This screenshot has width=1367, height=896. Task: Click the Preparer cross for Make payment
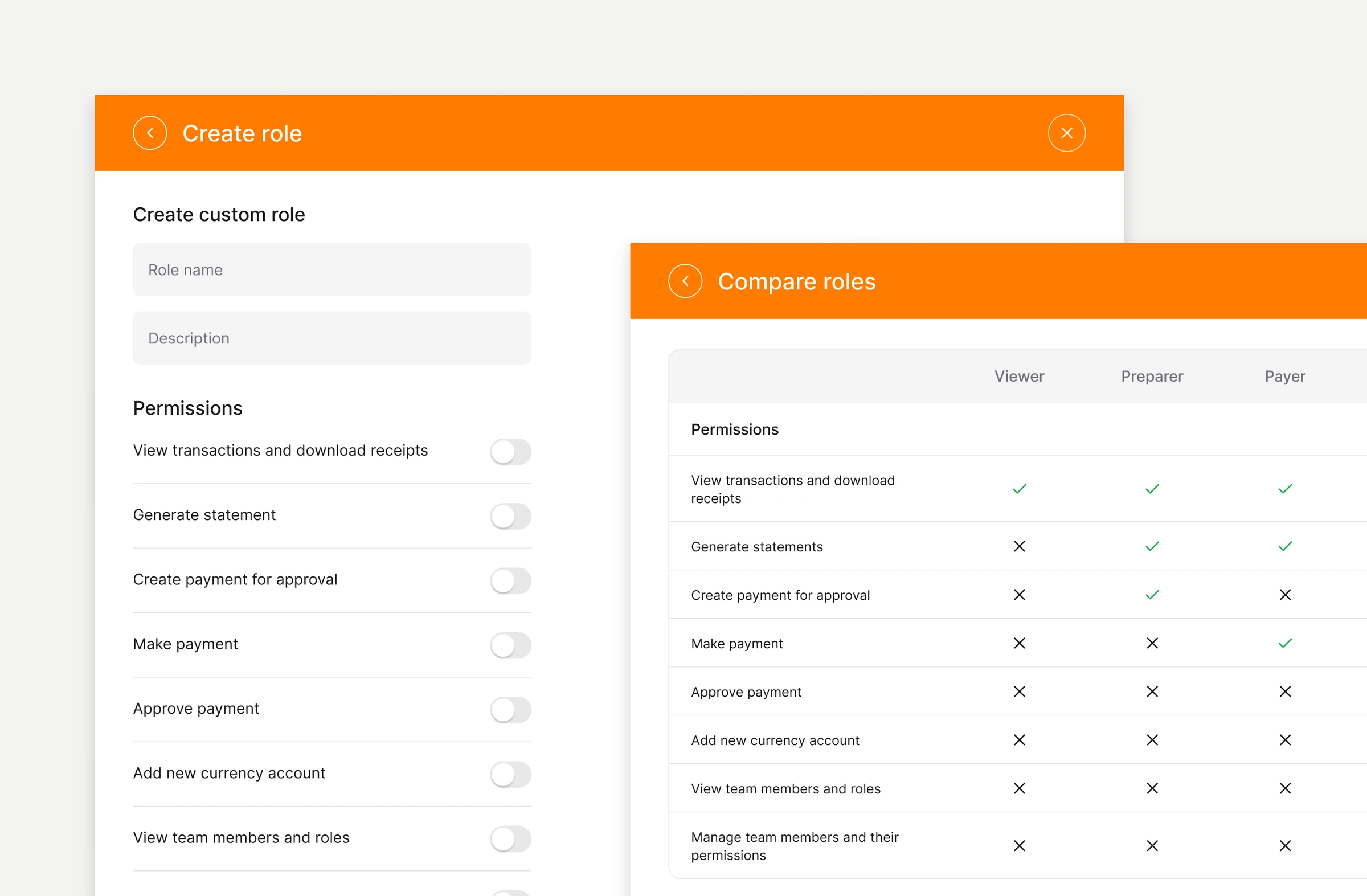1152,643
